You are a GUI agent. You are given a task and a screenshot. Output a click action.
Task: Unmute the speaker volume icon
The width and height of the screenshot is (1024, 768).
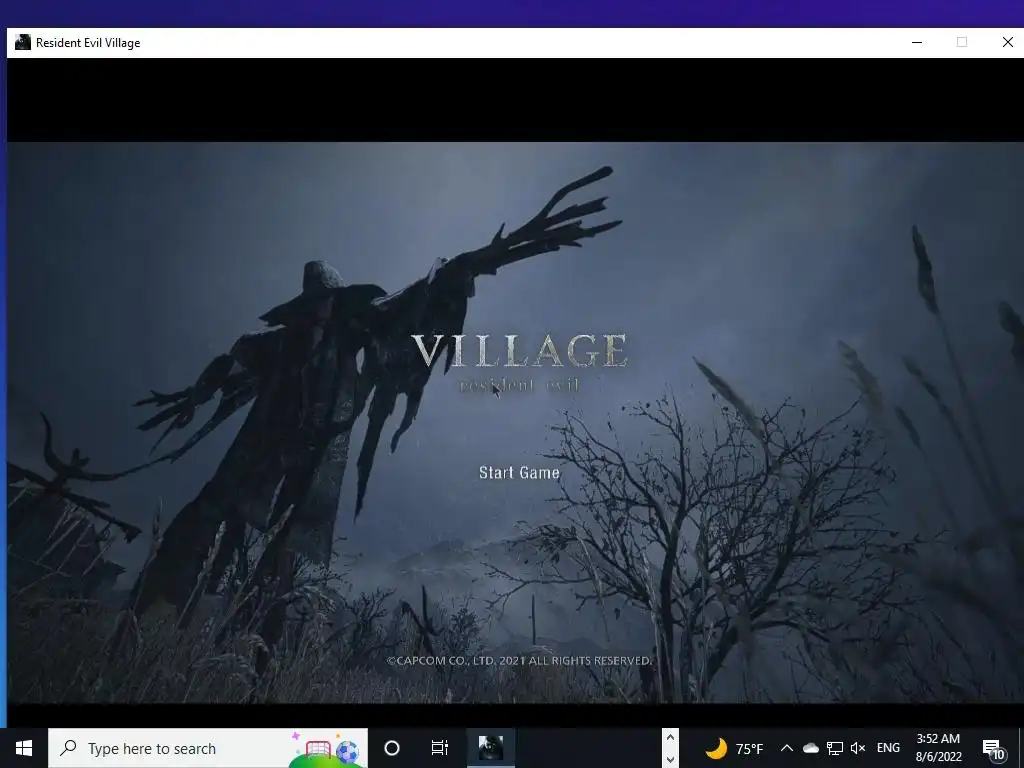point(858,748)
